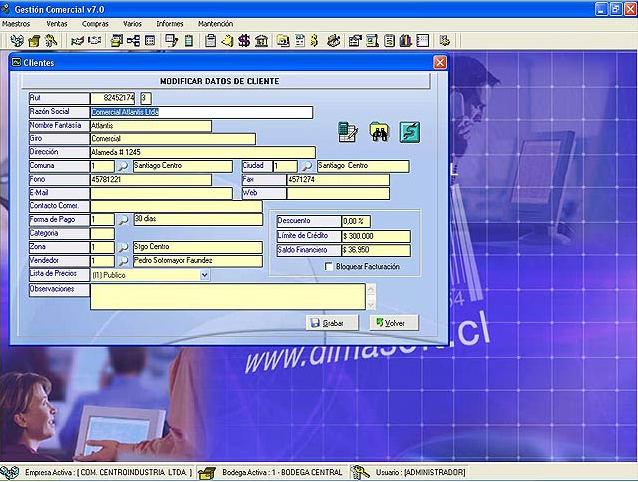Expand the Lista de Precios dropdown
638x482 pixels.
(205, 274)
